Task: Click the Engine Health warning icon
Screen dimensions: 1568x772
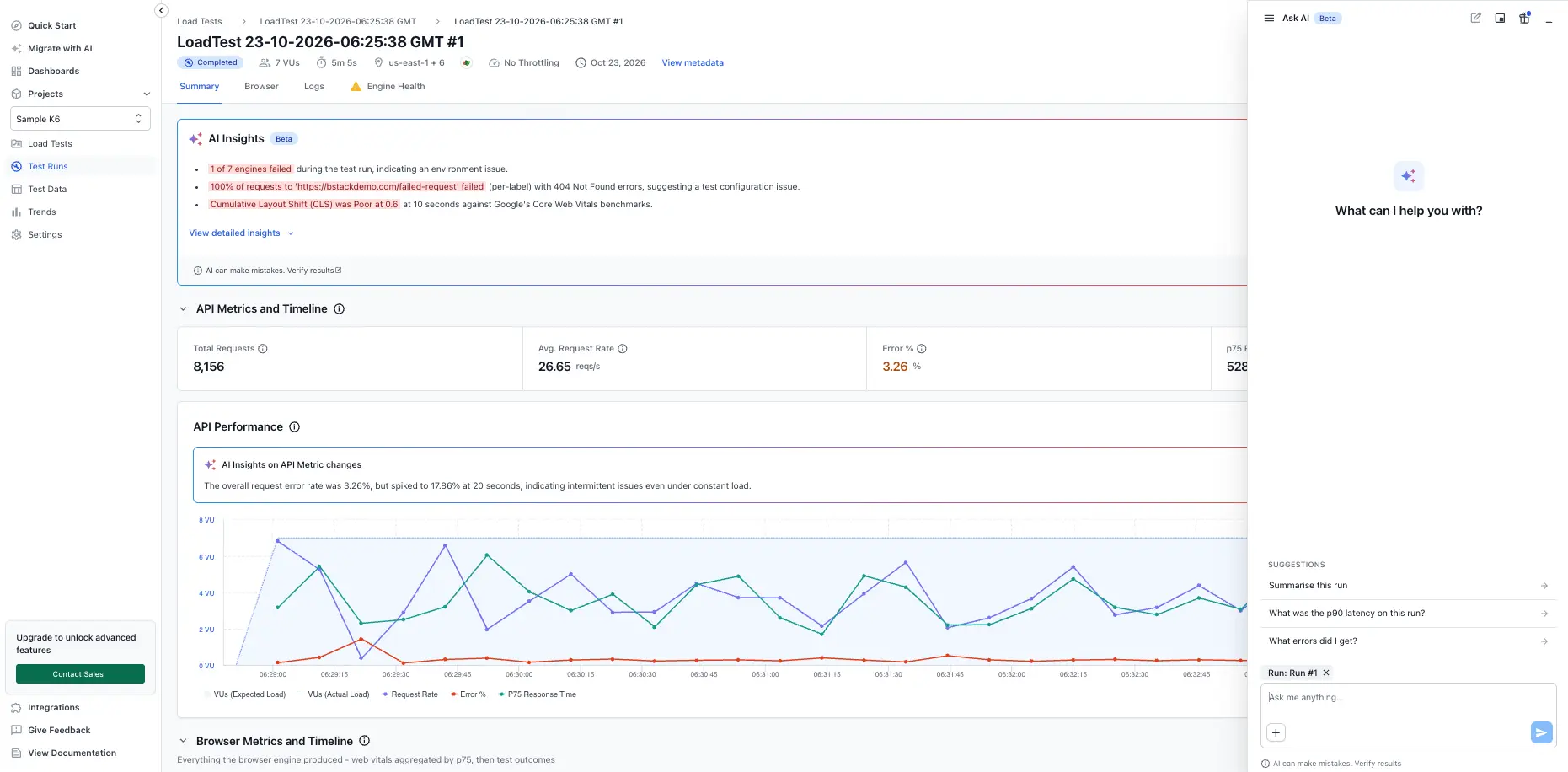Action: point(356,86)
